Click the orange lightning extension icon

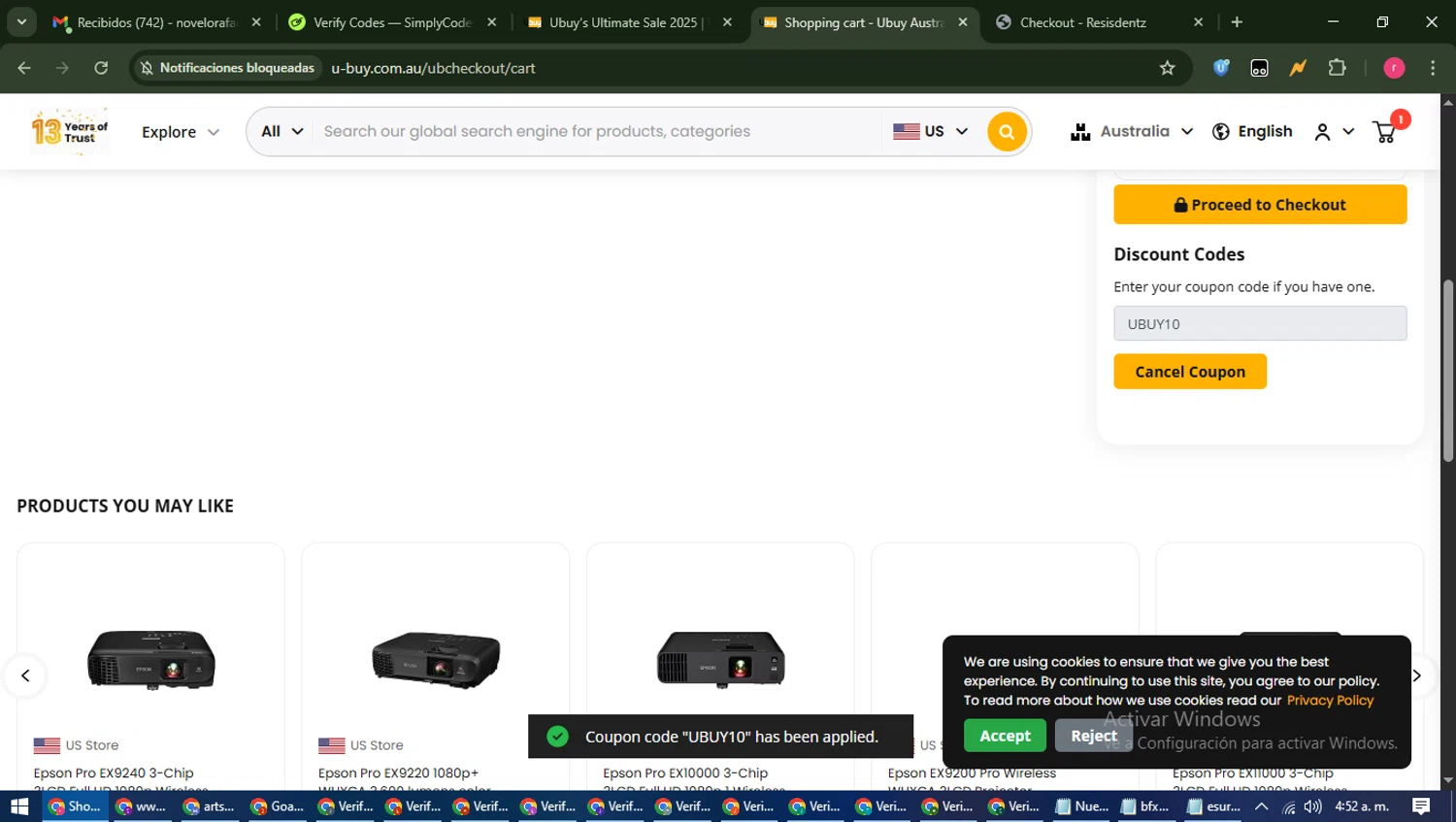pyautogui.click(x=1298, y=68)
